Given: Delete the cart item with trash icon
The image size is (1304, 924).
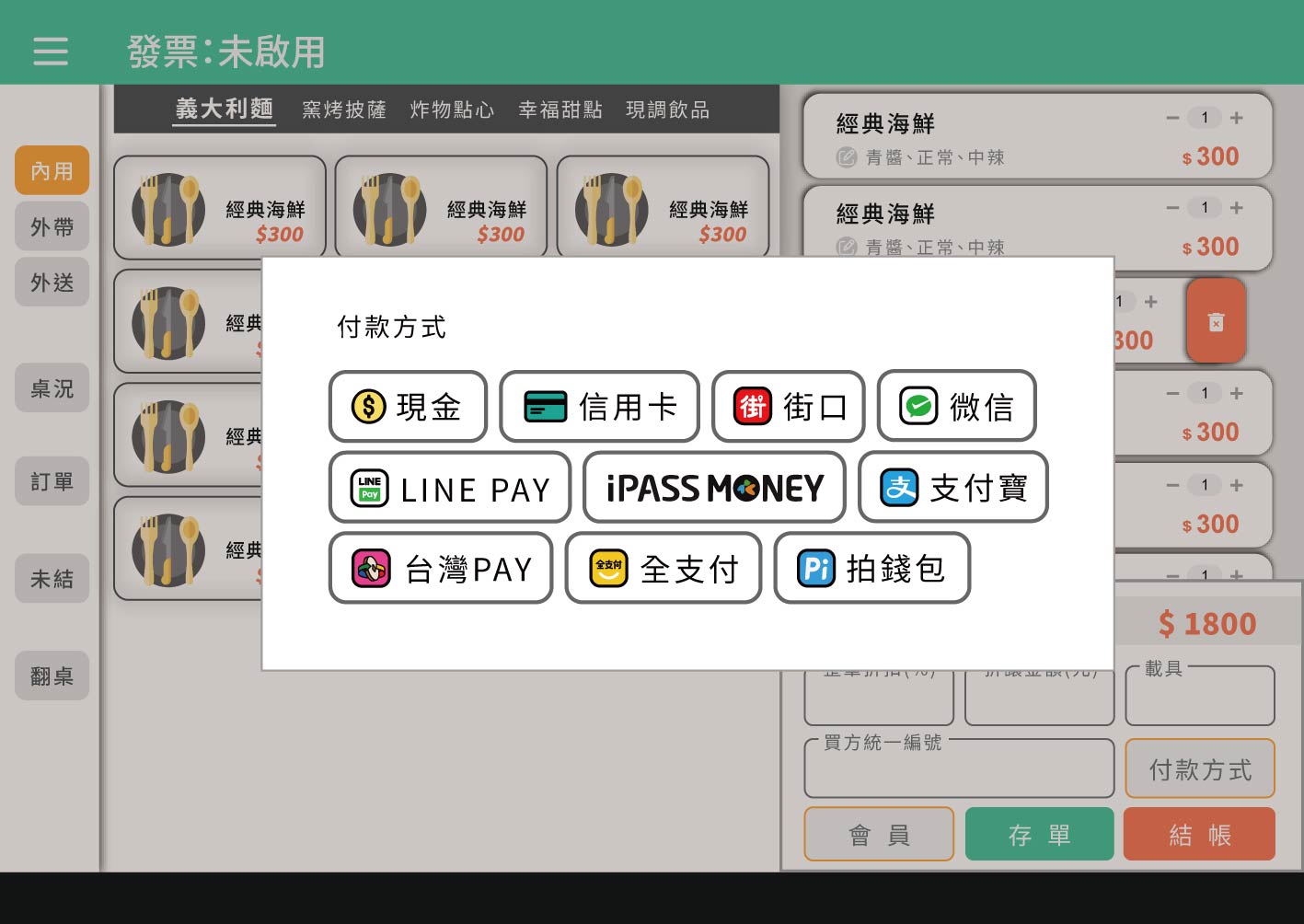Looking at the screenshot, I should coord(1216,321).
